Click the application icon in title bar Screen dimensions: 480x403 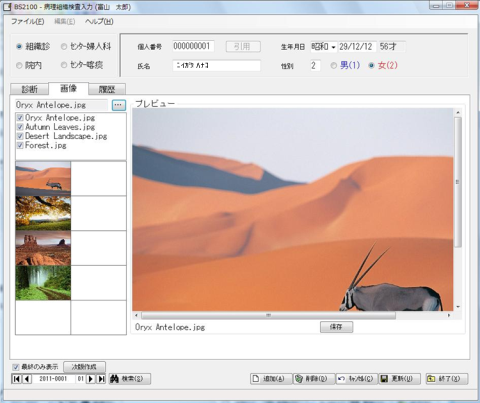pyautogui.click(x=7, y=7)
